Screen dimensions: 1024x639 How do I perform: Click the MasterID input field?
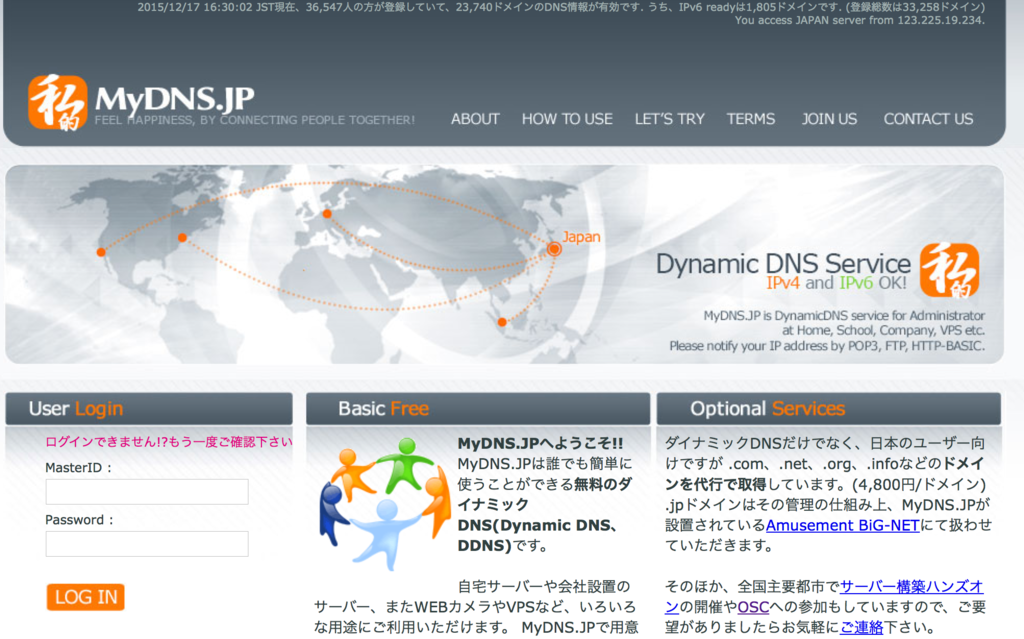click(147, 491)
